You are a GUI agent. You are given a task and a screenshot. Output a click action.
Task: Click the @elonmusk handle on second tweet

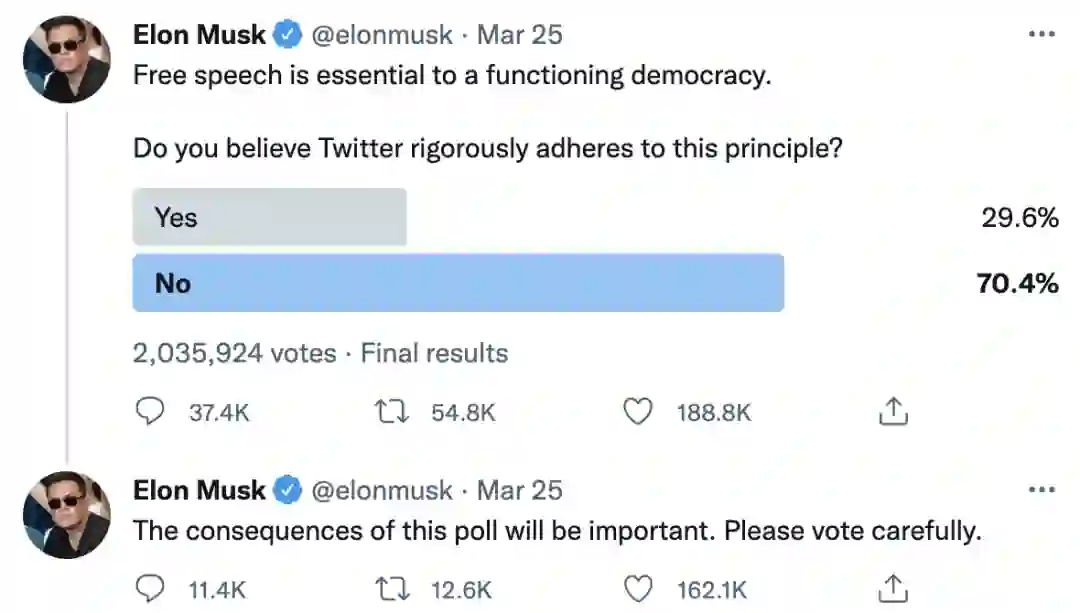point(381,490)
